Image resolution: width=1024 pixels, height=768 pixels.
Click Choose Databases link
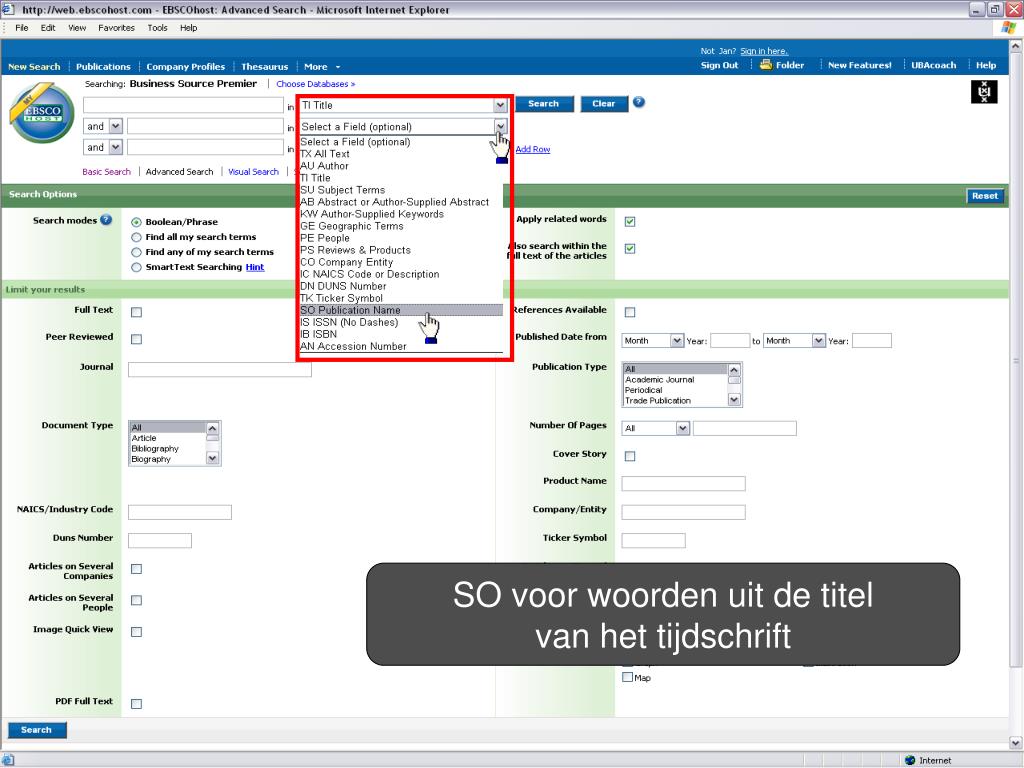tap(315, 84)
